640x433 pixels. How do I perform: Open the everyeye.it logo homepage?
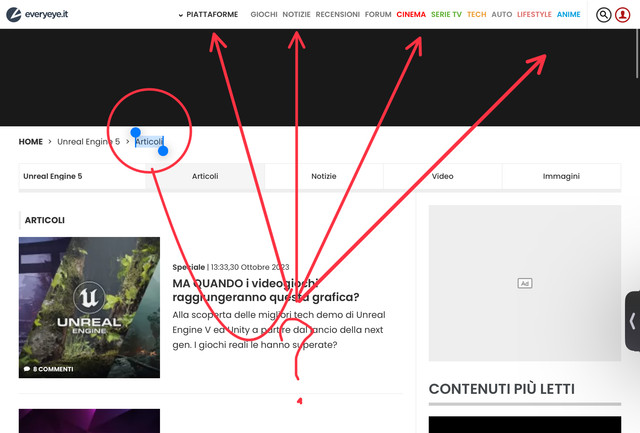37,14
